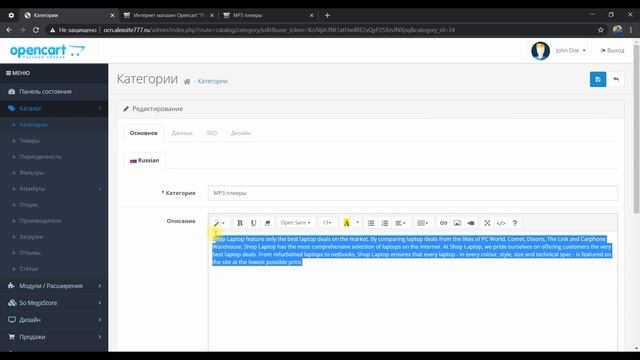Open Фильтры in the sidebar

[x=54, y=173]
